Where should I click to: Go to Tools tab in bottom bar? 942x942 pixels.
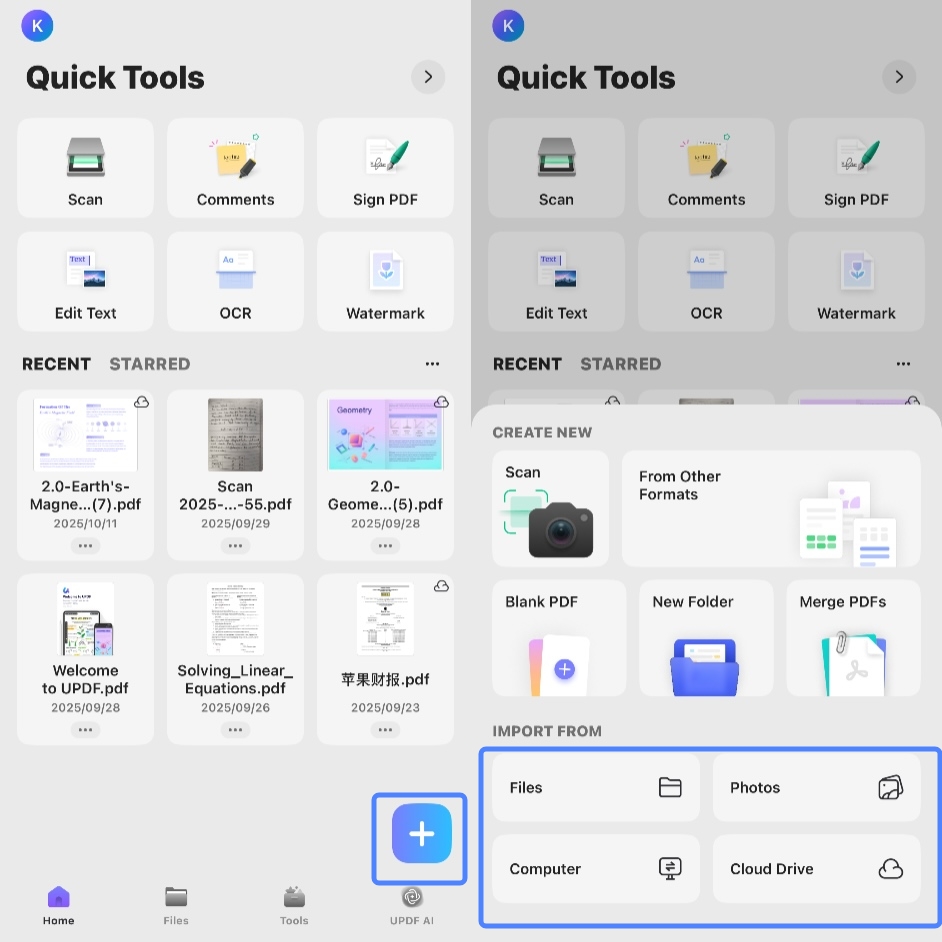tap(294, 905)
